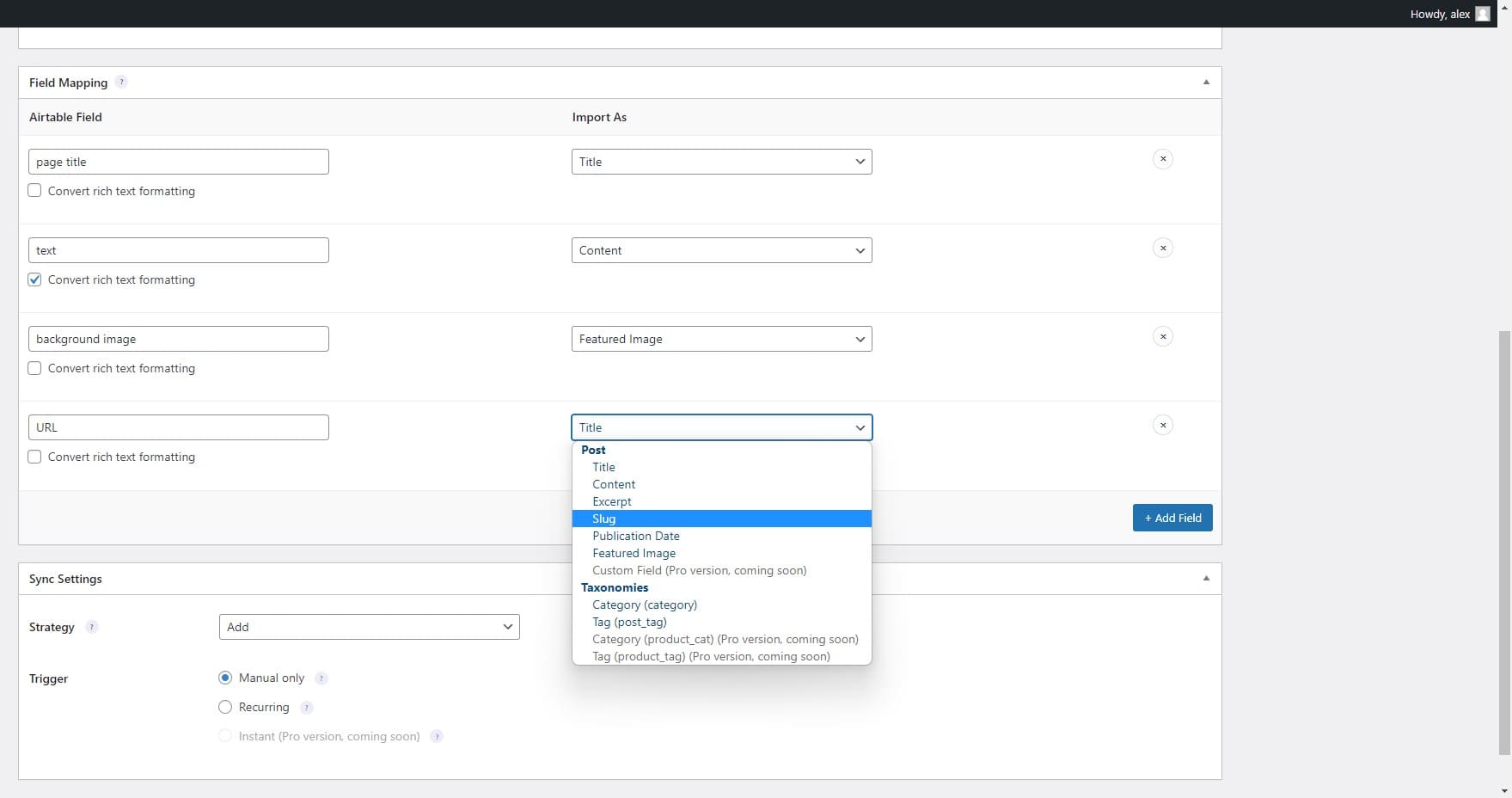Click the help icon beside Manual only
This screenshot has height=798, width=1512.
click(321, 678)
